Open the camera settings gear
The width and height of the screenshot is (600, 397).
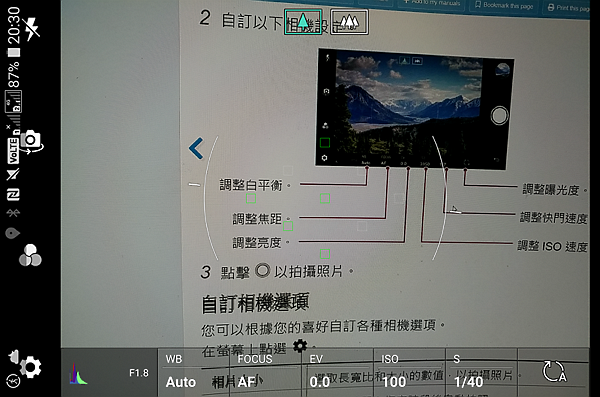click(31, 367)
